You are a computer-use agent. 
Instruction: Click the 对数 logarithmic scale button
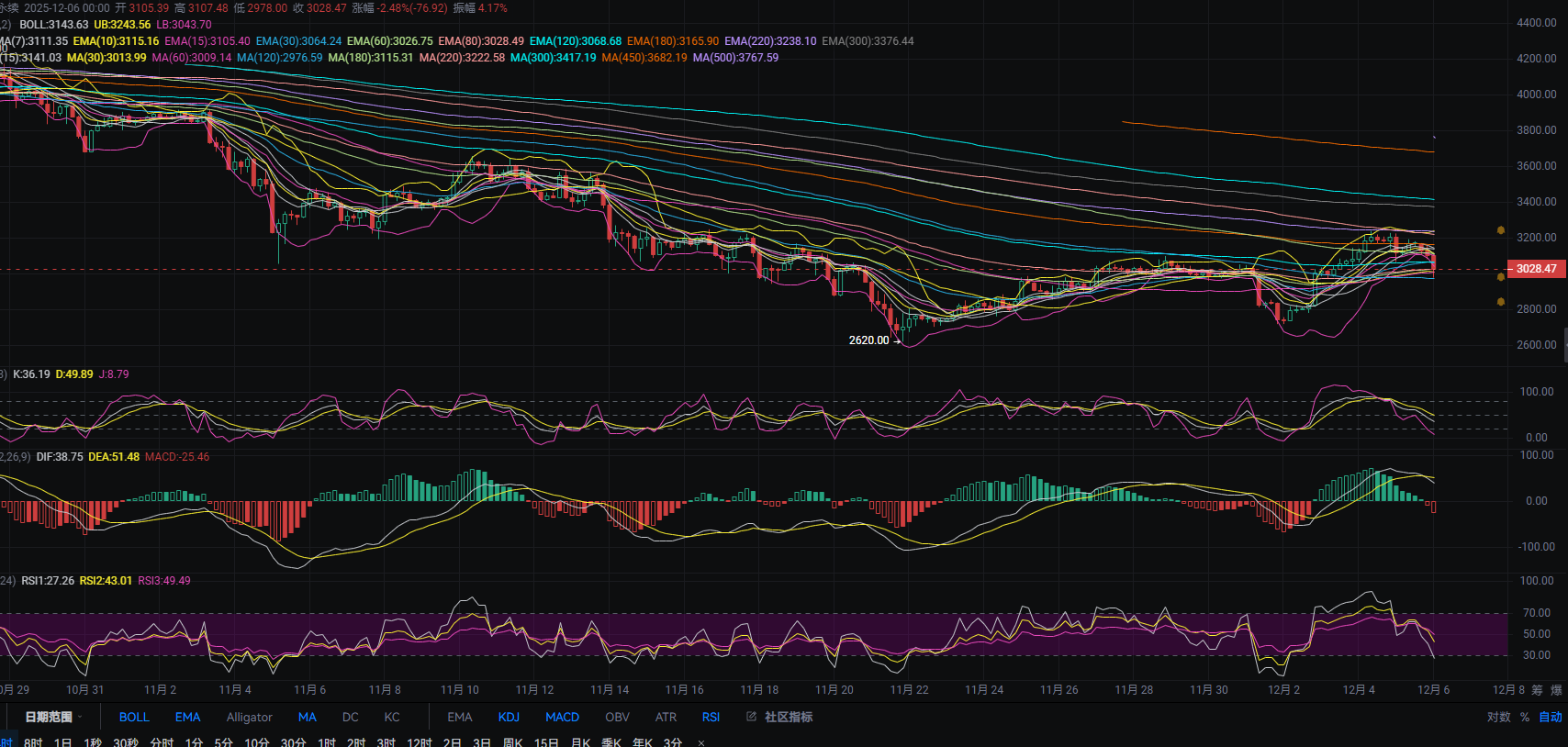(1498, 717)
